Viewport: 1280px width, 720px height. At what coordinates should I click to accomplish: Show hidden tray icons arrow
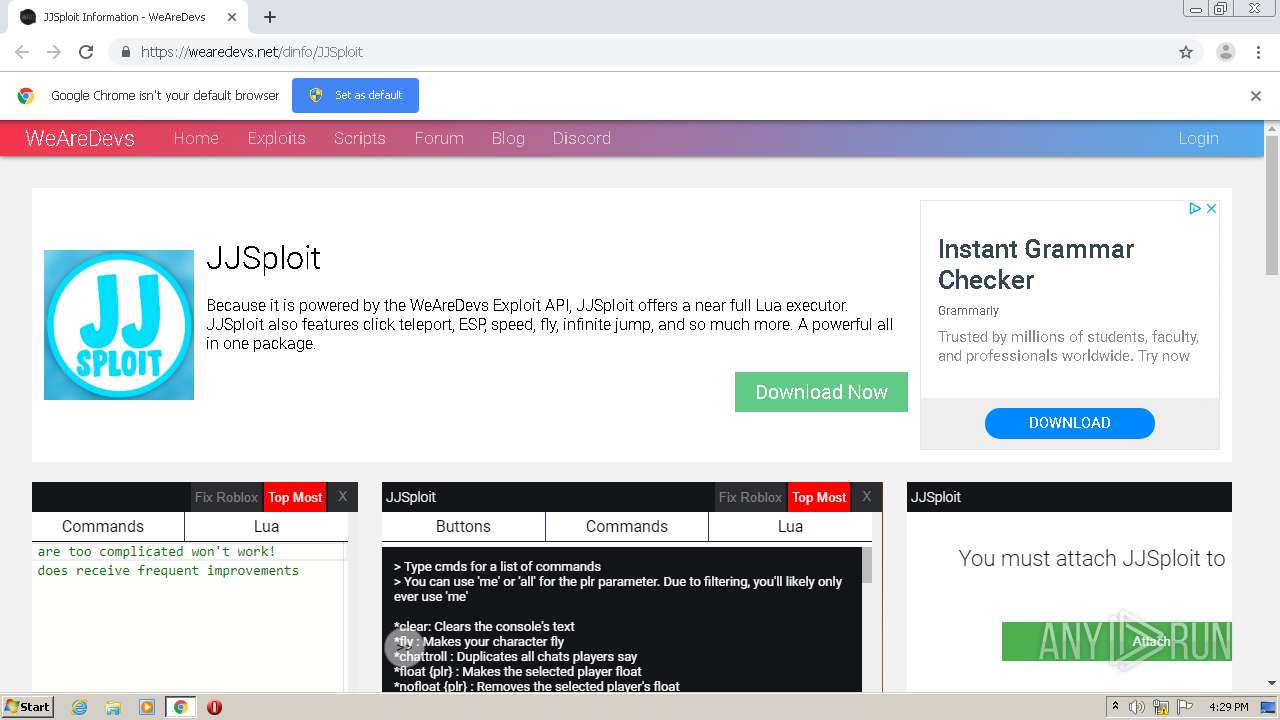(x=1115, y=707)
